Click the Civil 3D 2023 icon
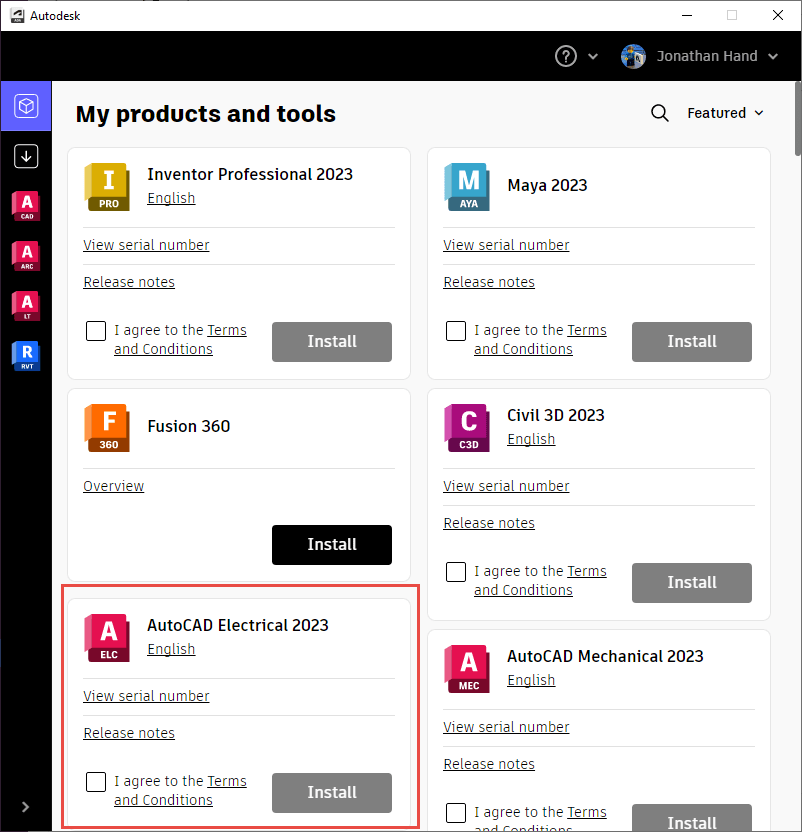 click(466, 427)
